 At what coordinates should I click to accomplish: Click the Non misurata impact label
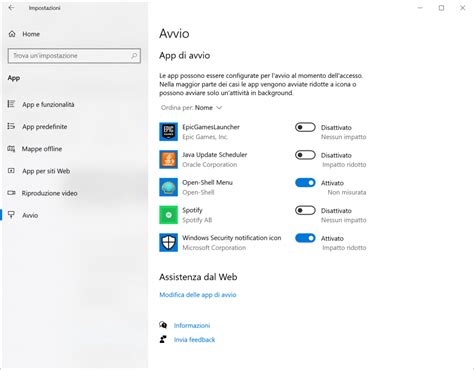(347, 192)
